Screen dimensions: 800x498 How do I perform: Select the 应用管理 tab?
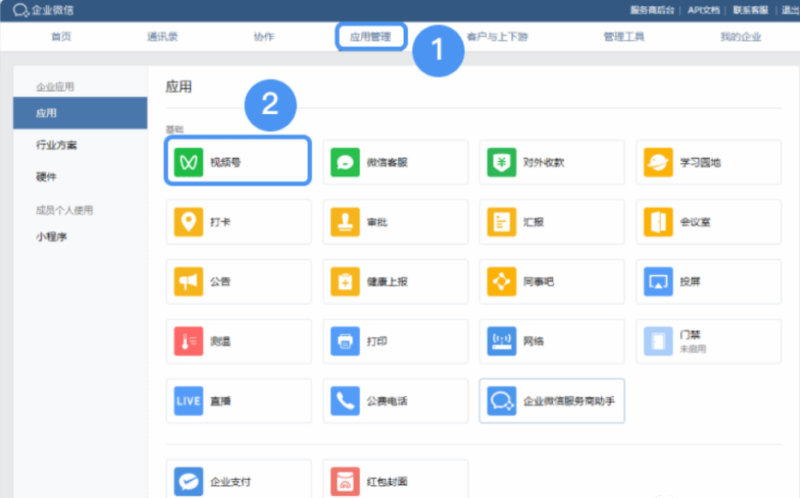coord(370,37)
